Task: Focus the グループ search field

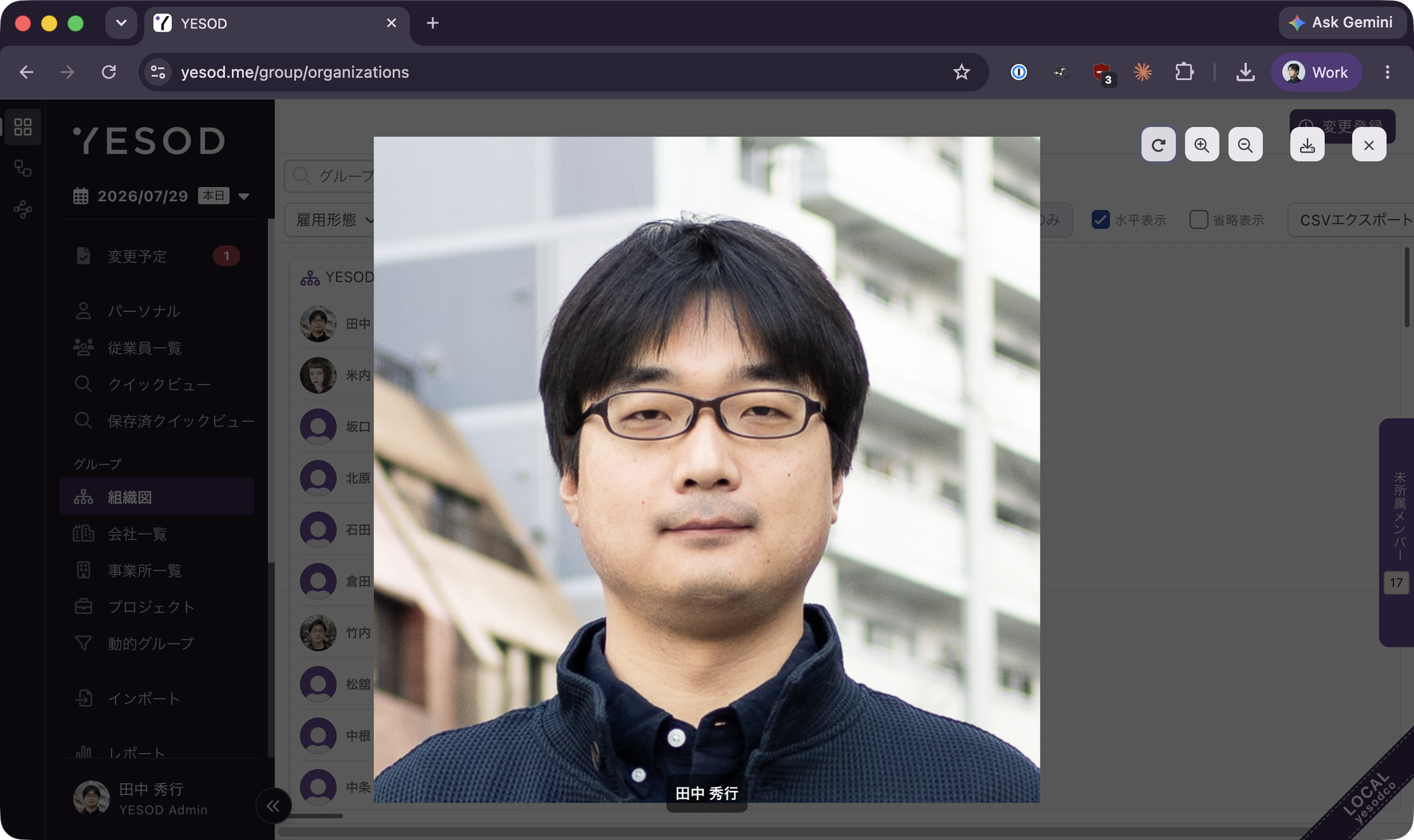Action: [x=329, y=176]
